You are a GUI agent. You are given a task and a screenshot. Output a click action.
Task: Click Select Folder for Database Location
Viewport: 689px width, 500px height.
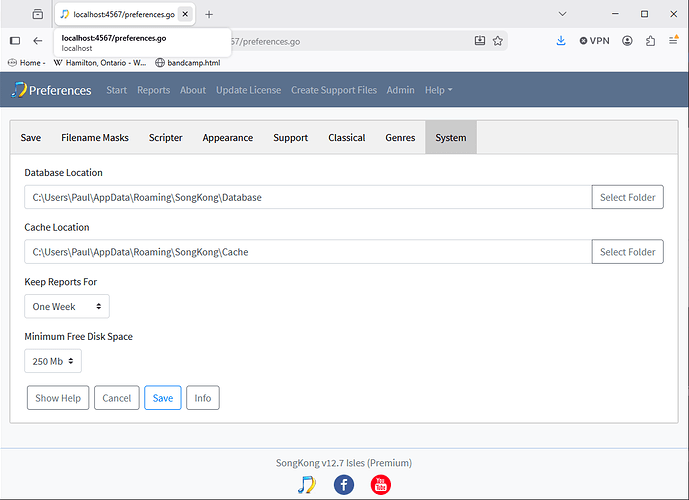[x=627, y=197]
